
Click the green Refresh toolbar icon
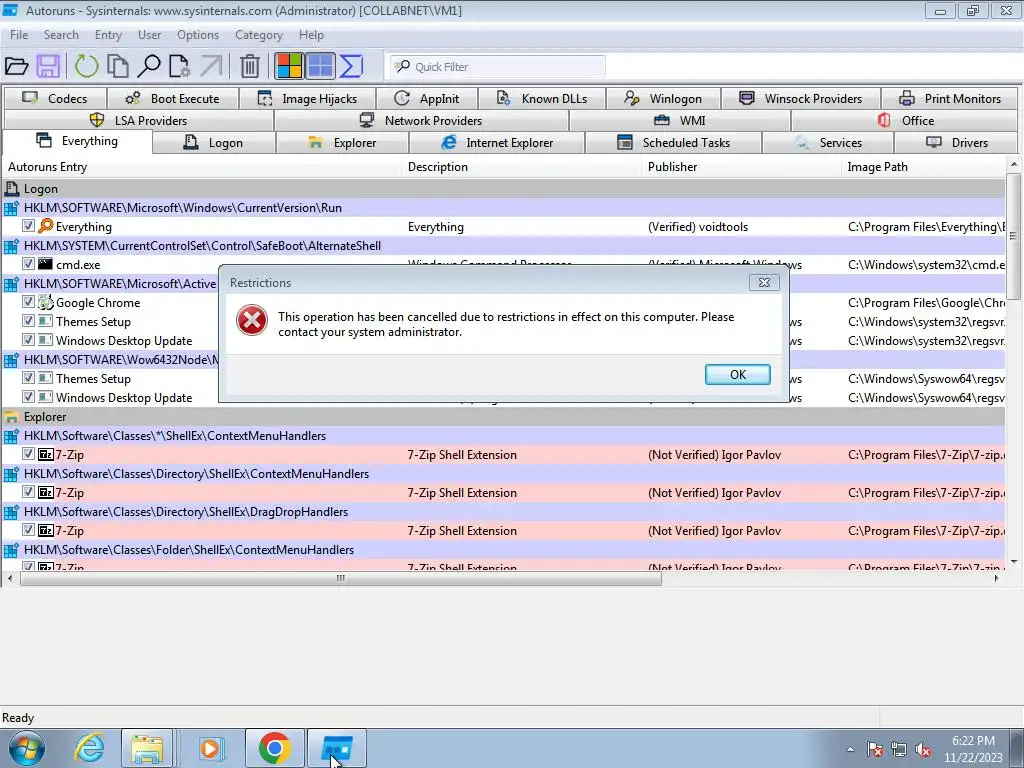tap(86, 66)
